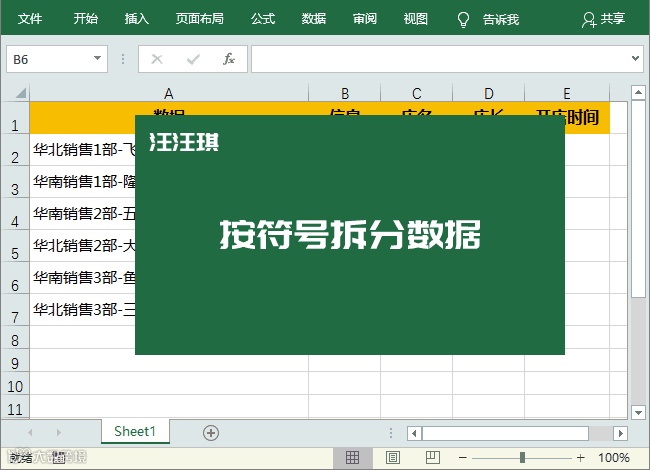Click the horizontal scrollbar right arrow
The image size is (650, 470).
point(621,434)
